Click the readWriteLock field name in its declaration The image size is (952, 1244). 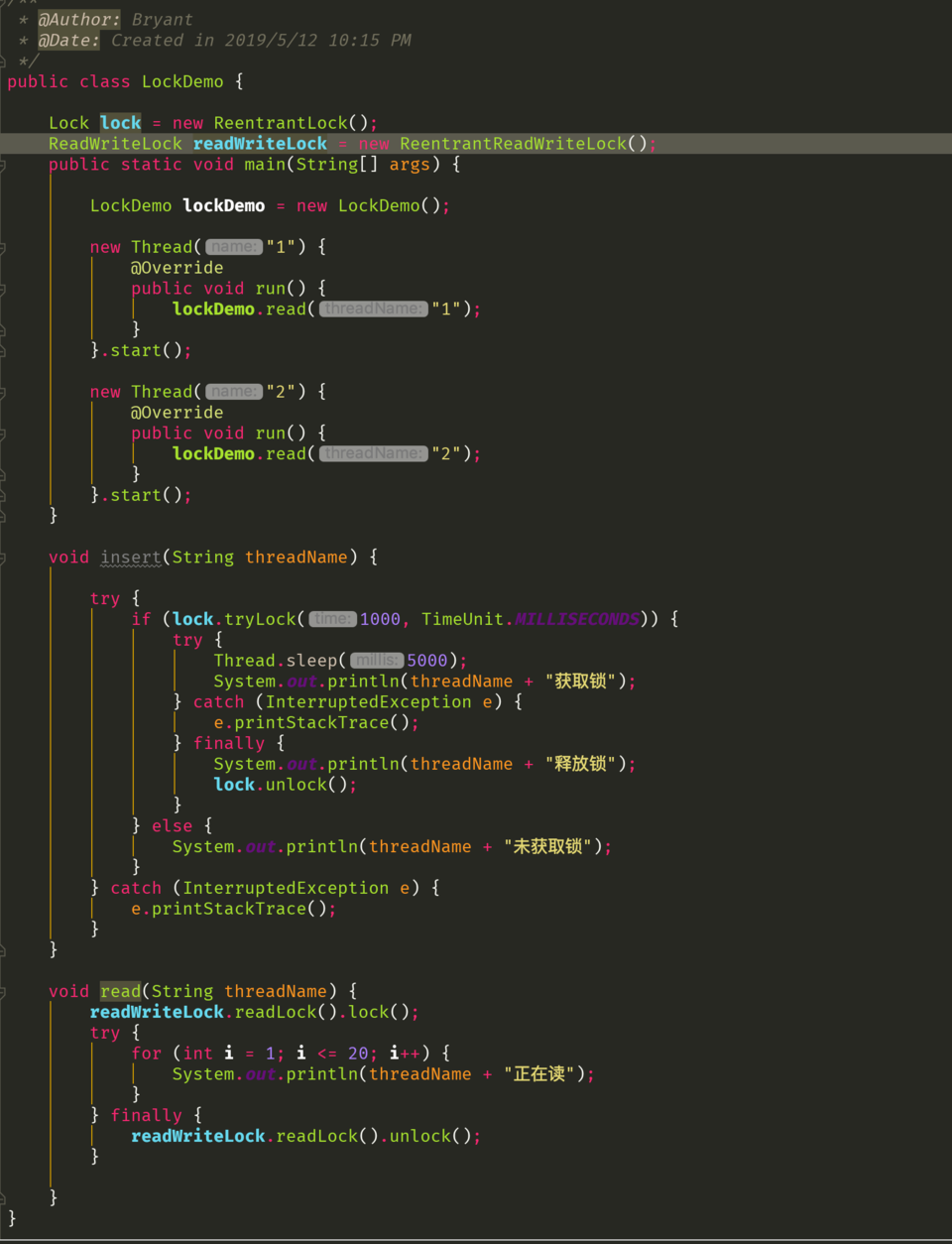point(260,144)
